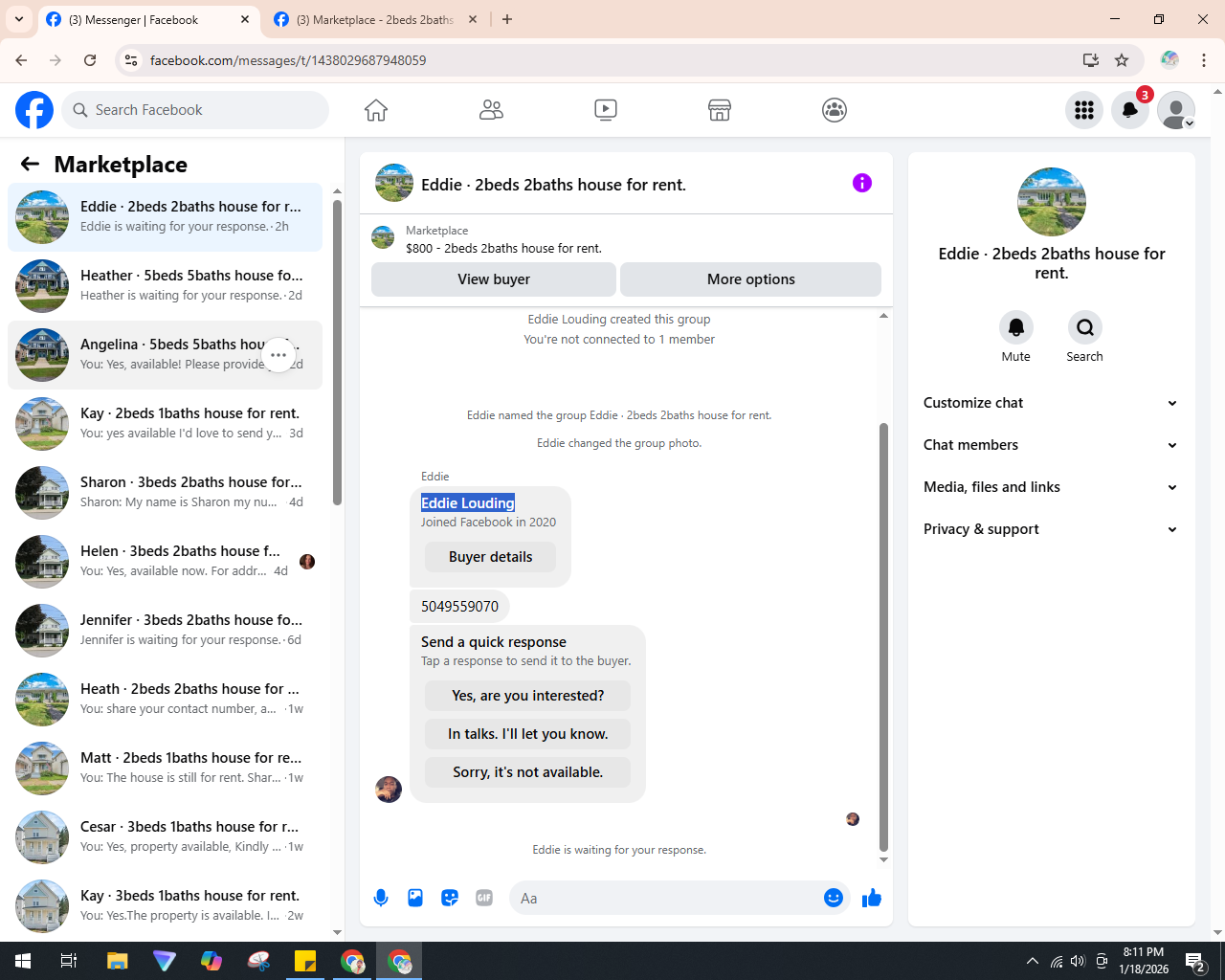Open the Sharon 3beds 2baths conversation
This screenshot has height=980, width=1225.
(166, 493)
